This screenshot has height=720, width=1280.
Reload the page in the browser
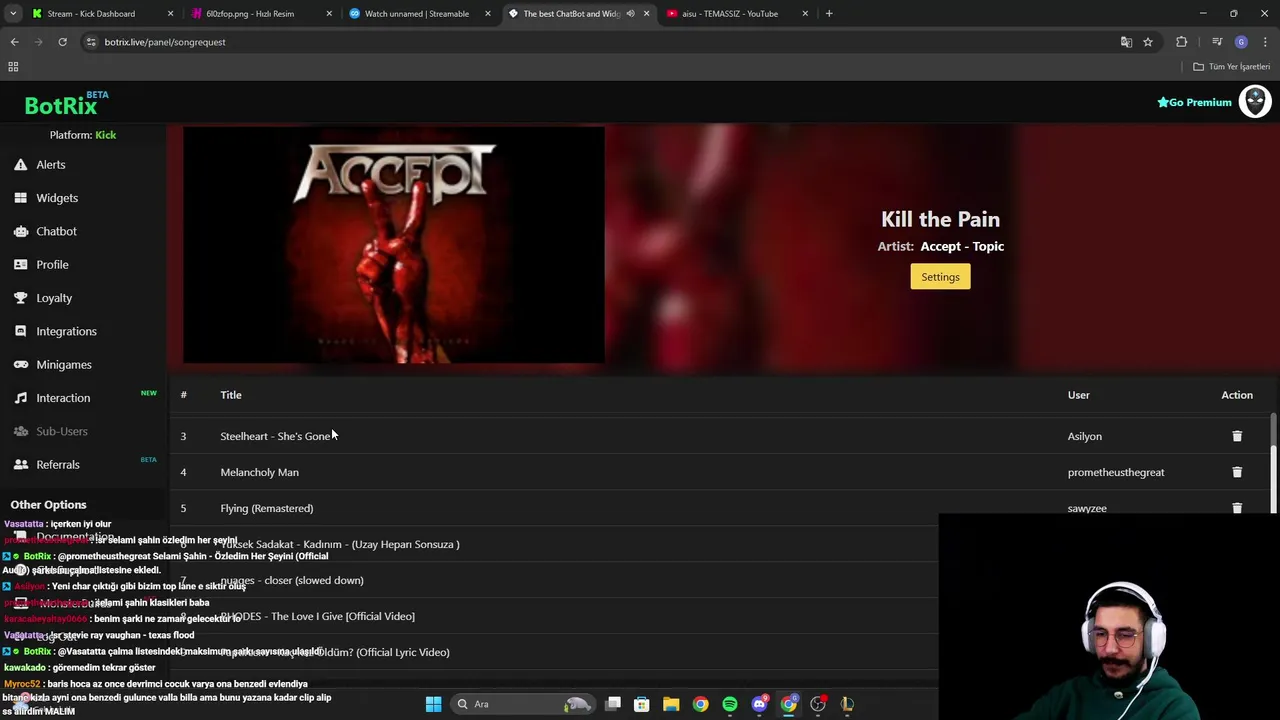tap(62, 42)
